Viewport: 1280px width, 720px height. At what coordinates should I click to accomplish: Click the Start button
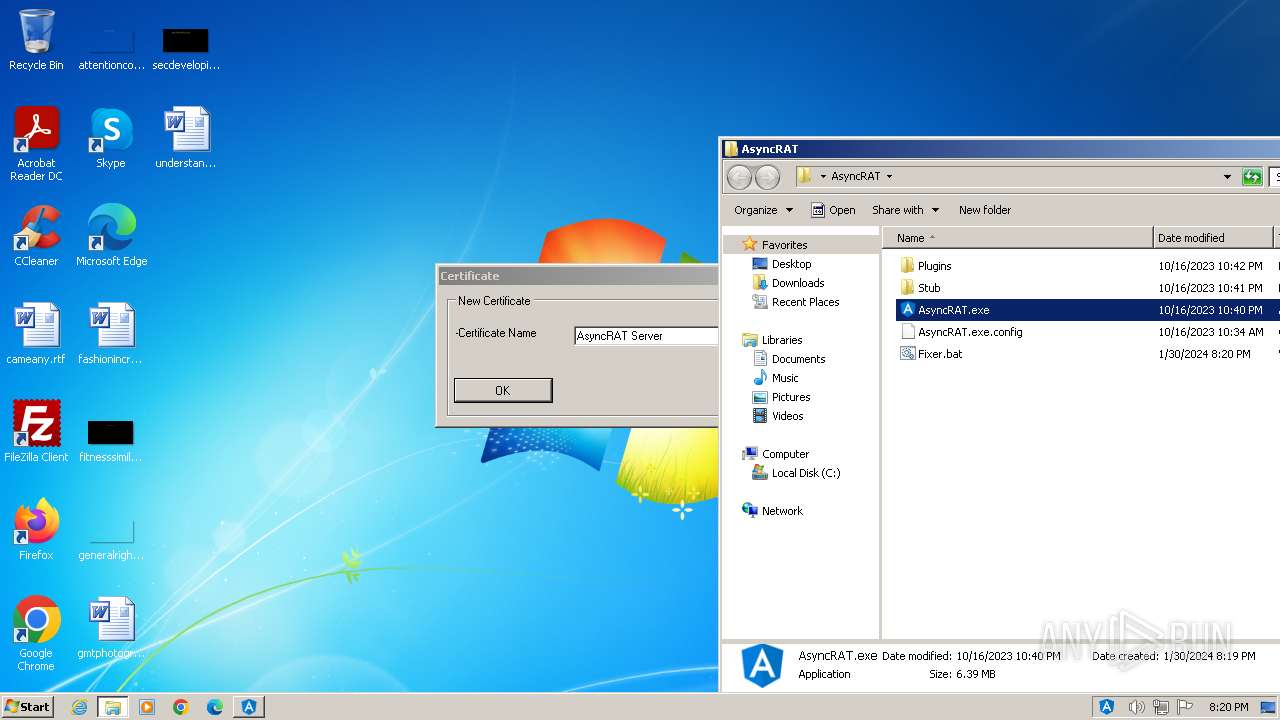[27, 706]
